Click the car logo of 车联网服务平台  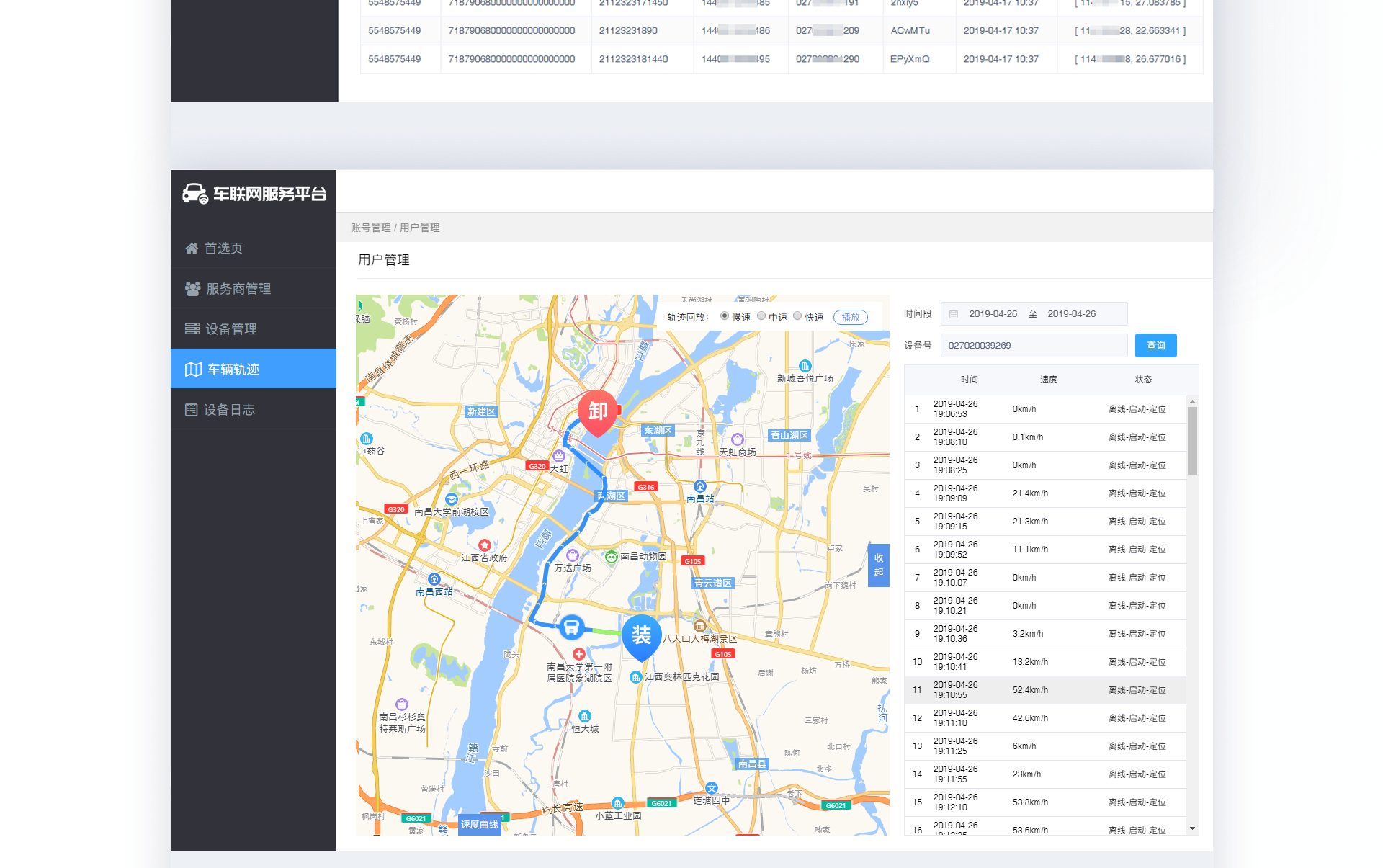(x=195, y=193)
